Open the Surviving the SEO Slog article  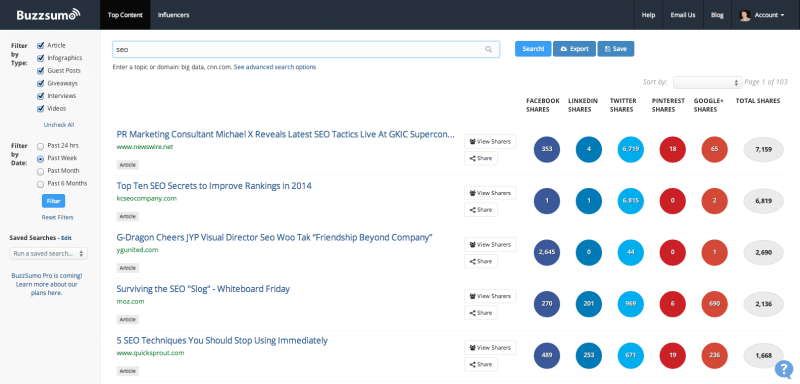203,289
